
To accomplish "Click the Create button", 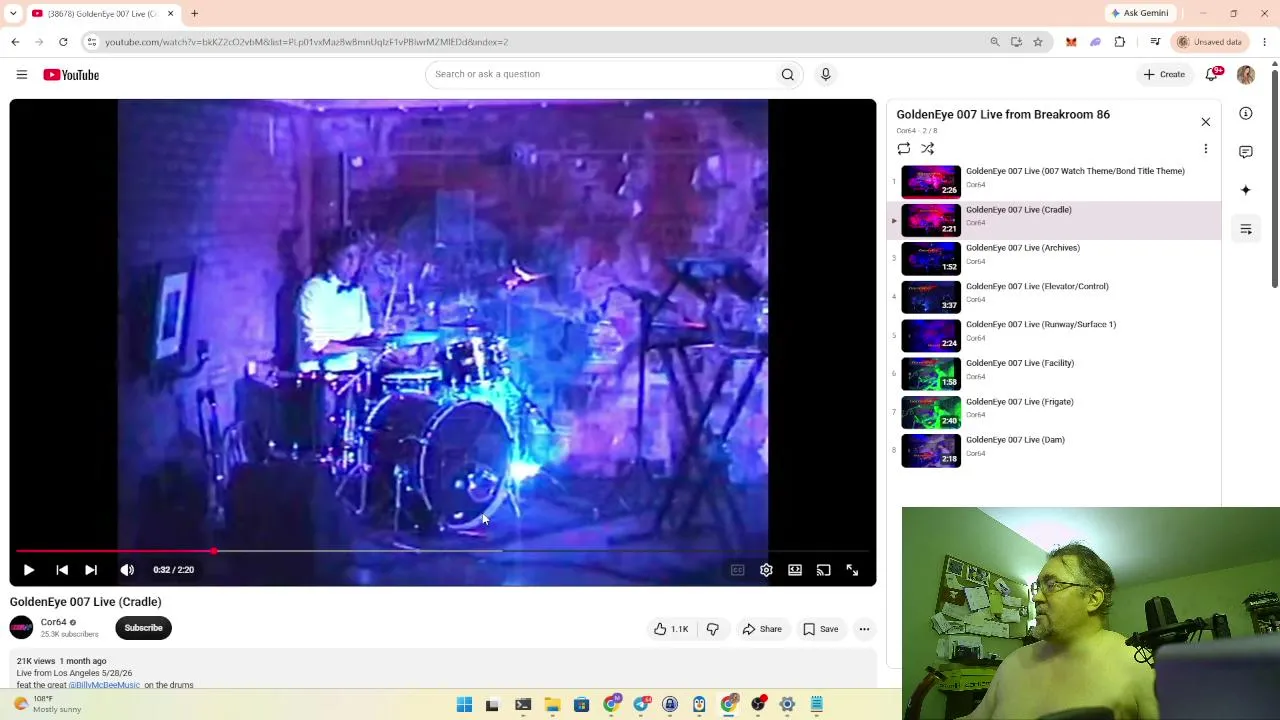I will click(x=1165, y=74).
